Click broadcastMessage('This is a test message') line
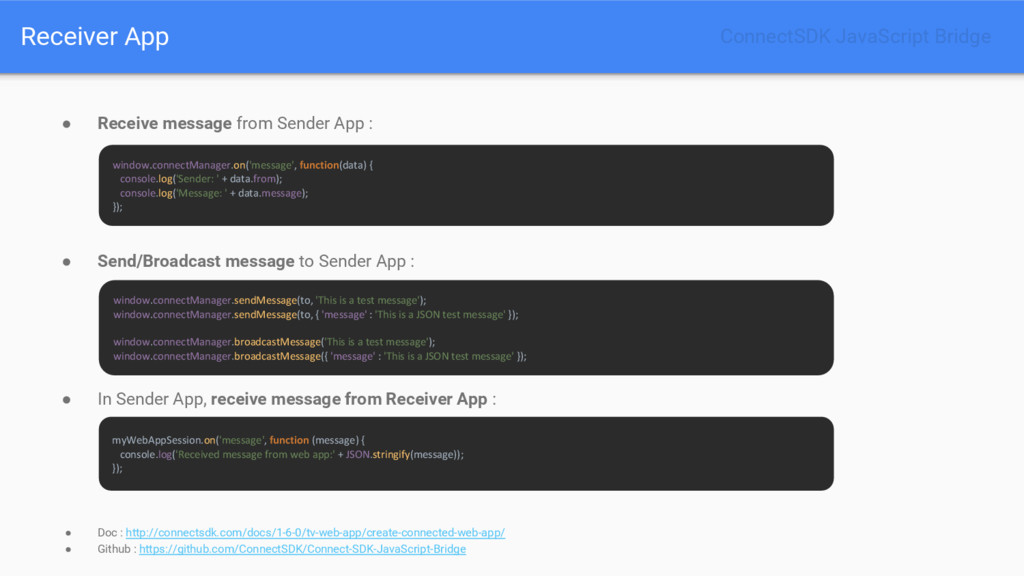Image resolution: width=1024 pixels, height=576 pixels. [274, 342]
